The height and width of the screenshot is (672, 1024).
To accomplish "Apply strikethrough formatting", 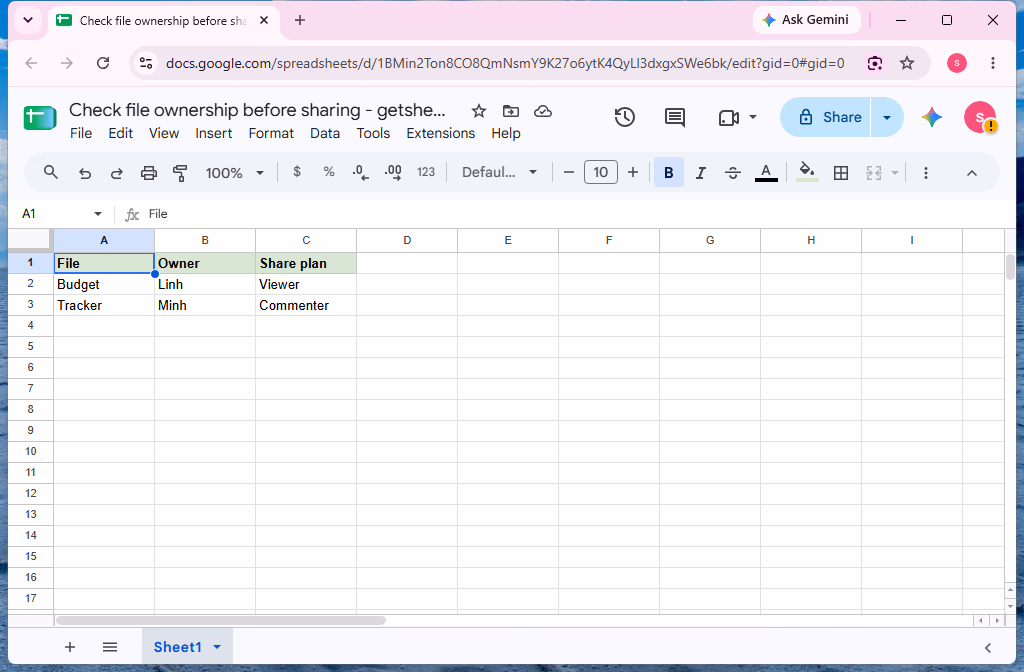I will (733, 173).
